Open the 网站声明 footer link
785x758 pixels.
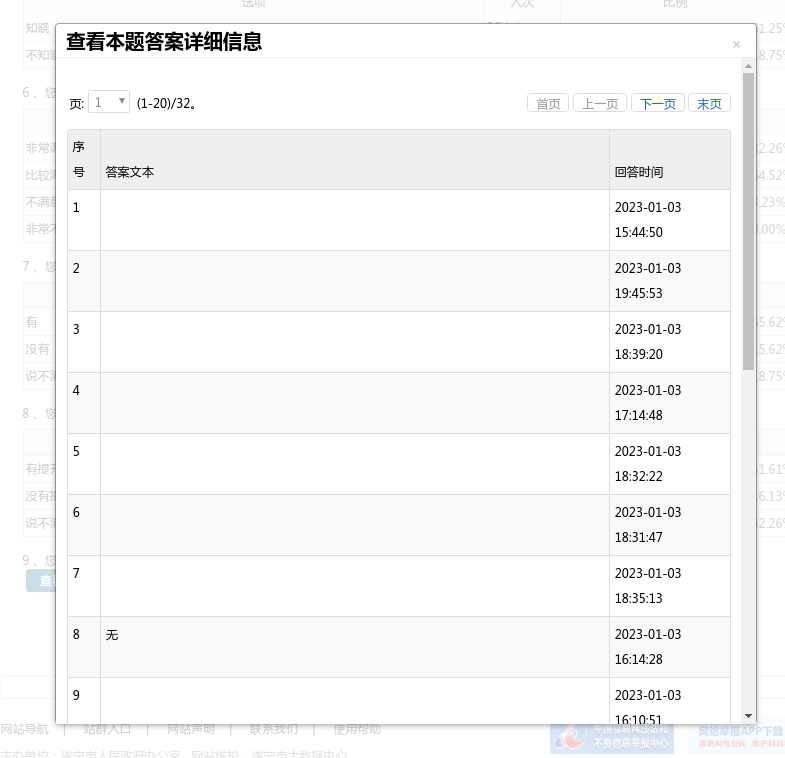(x=190, y=729)
